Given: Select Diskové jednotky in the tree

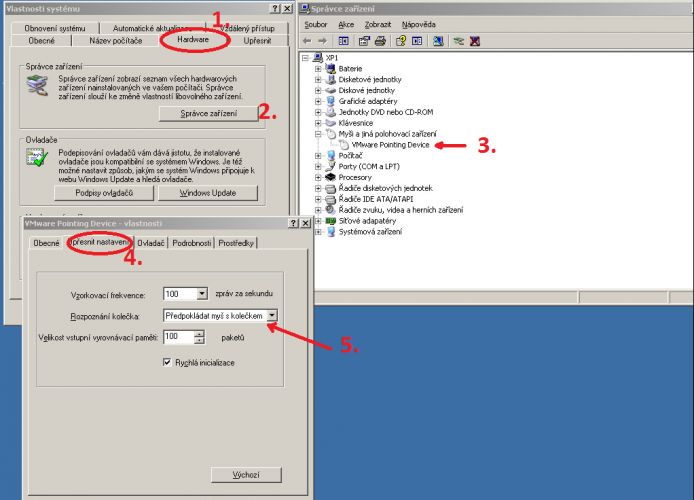Looking at the screenshot, I should tap(366, 90).
